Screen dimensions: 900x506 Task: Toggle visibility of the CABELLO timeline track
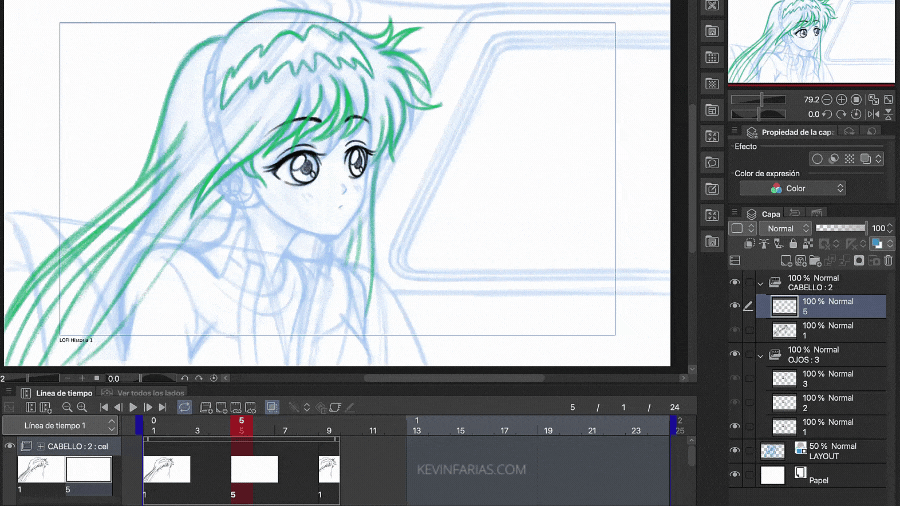click(9, 446)
